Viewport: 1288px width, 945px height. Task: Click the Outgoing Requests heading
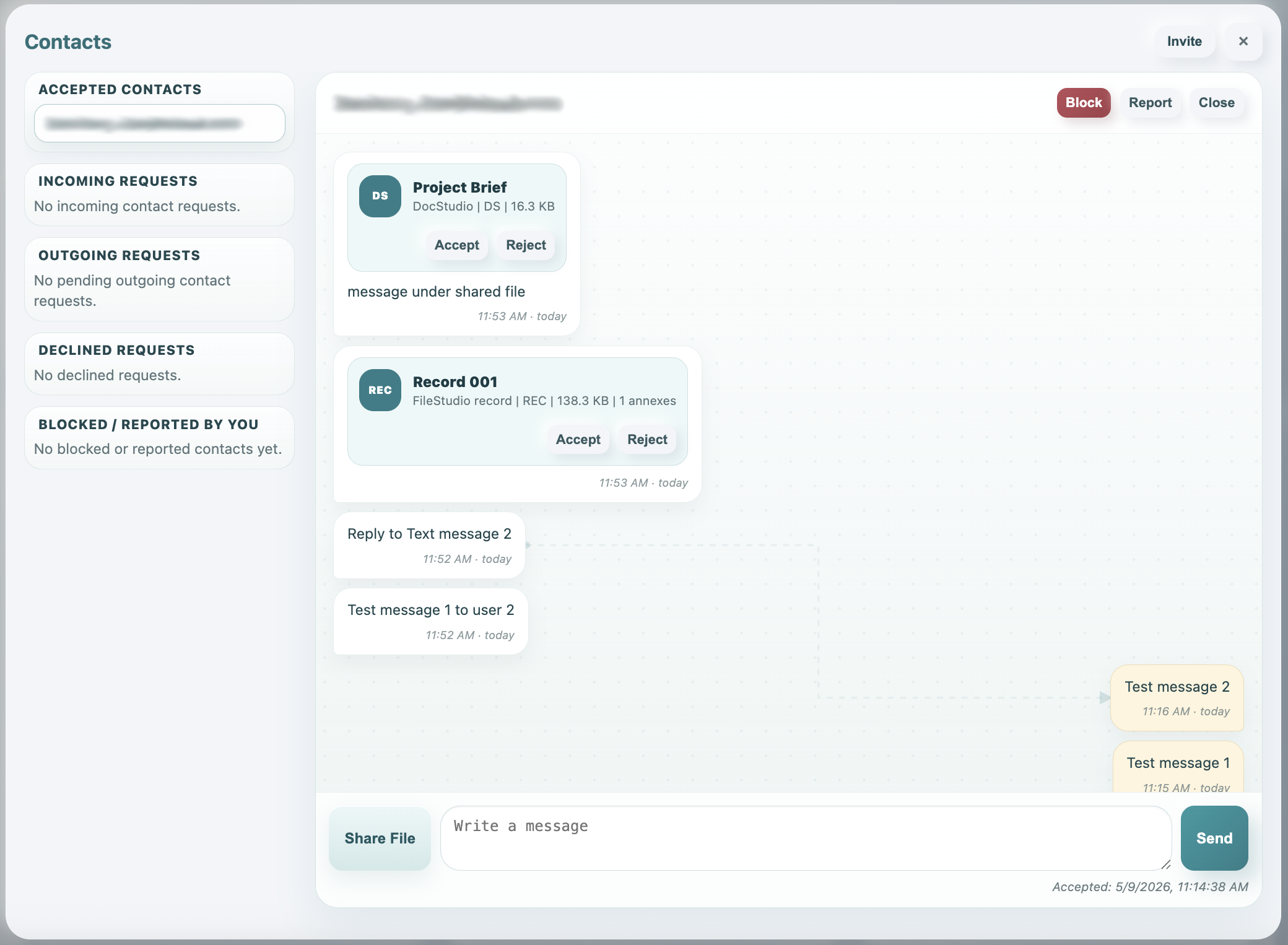tap(119, 256)
